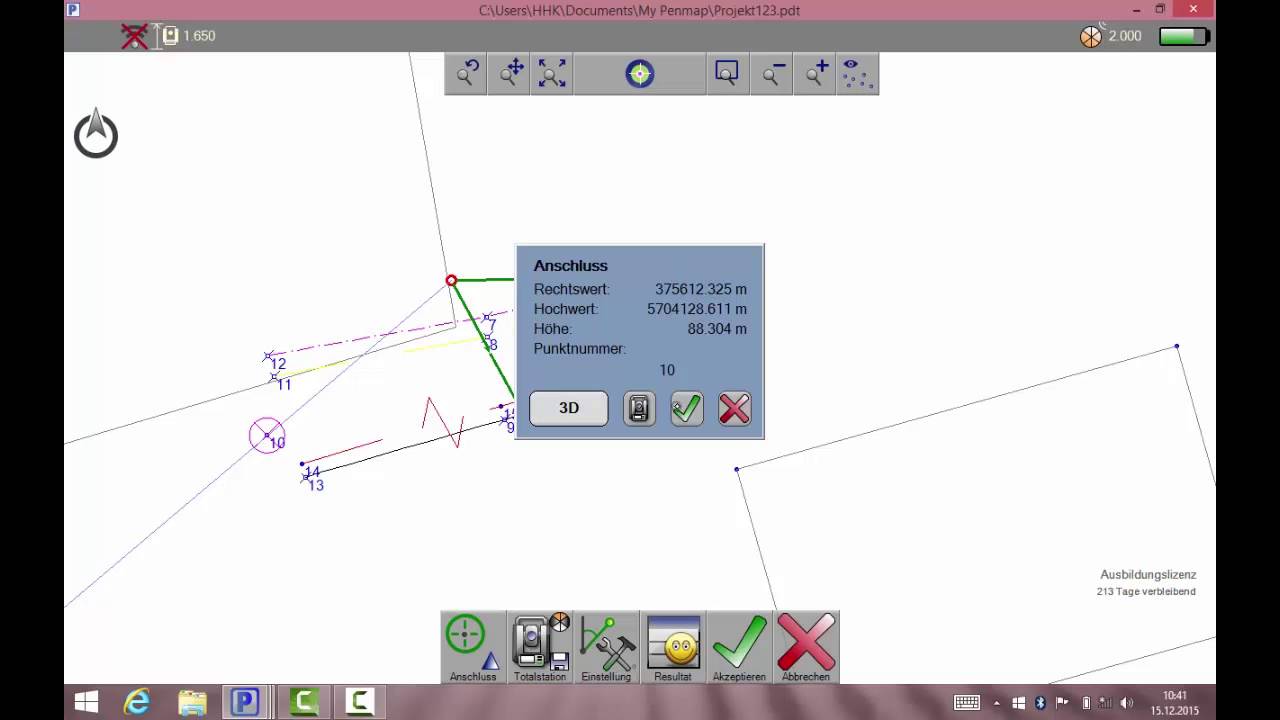
Task: Select the zoom window tool
Action: (727, 74)
